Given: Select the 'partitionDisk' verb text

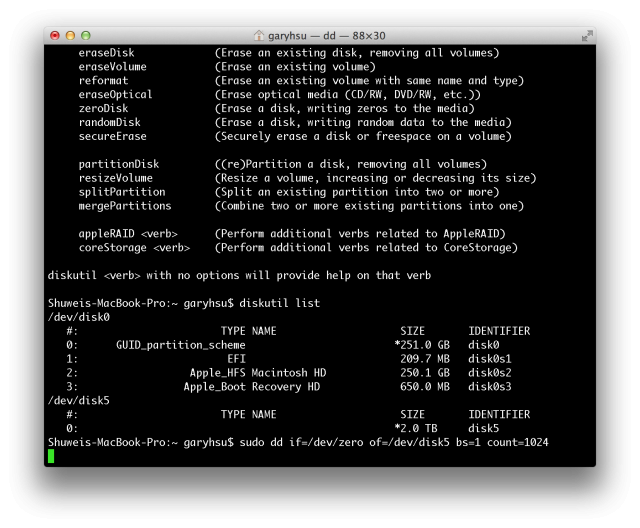Looking at the screenshot, I should 119,164.
